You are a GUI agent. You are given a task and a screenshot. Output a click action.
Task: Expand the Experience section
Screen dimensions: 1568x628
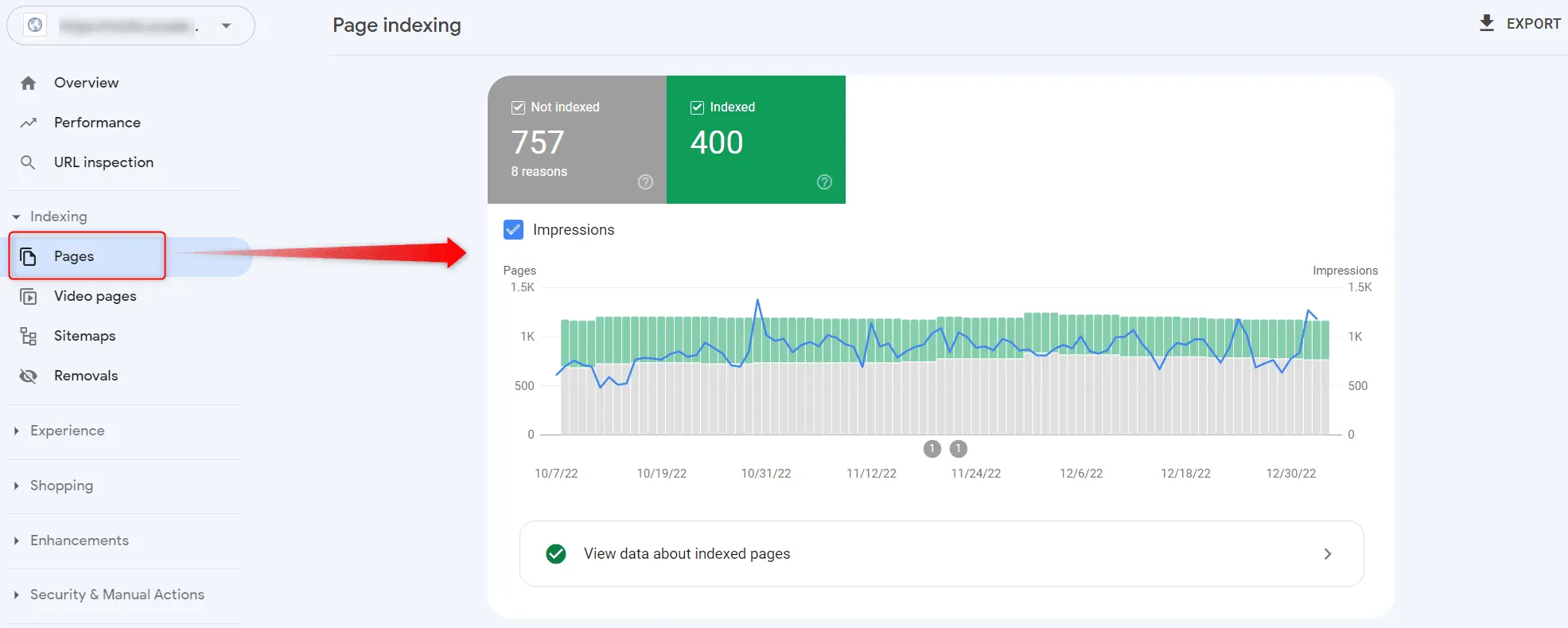pos(16,431)
